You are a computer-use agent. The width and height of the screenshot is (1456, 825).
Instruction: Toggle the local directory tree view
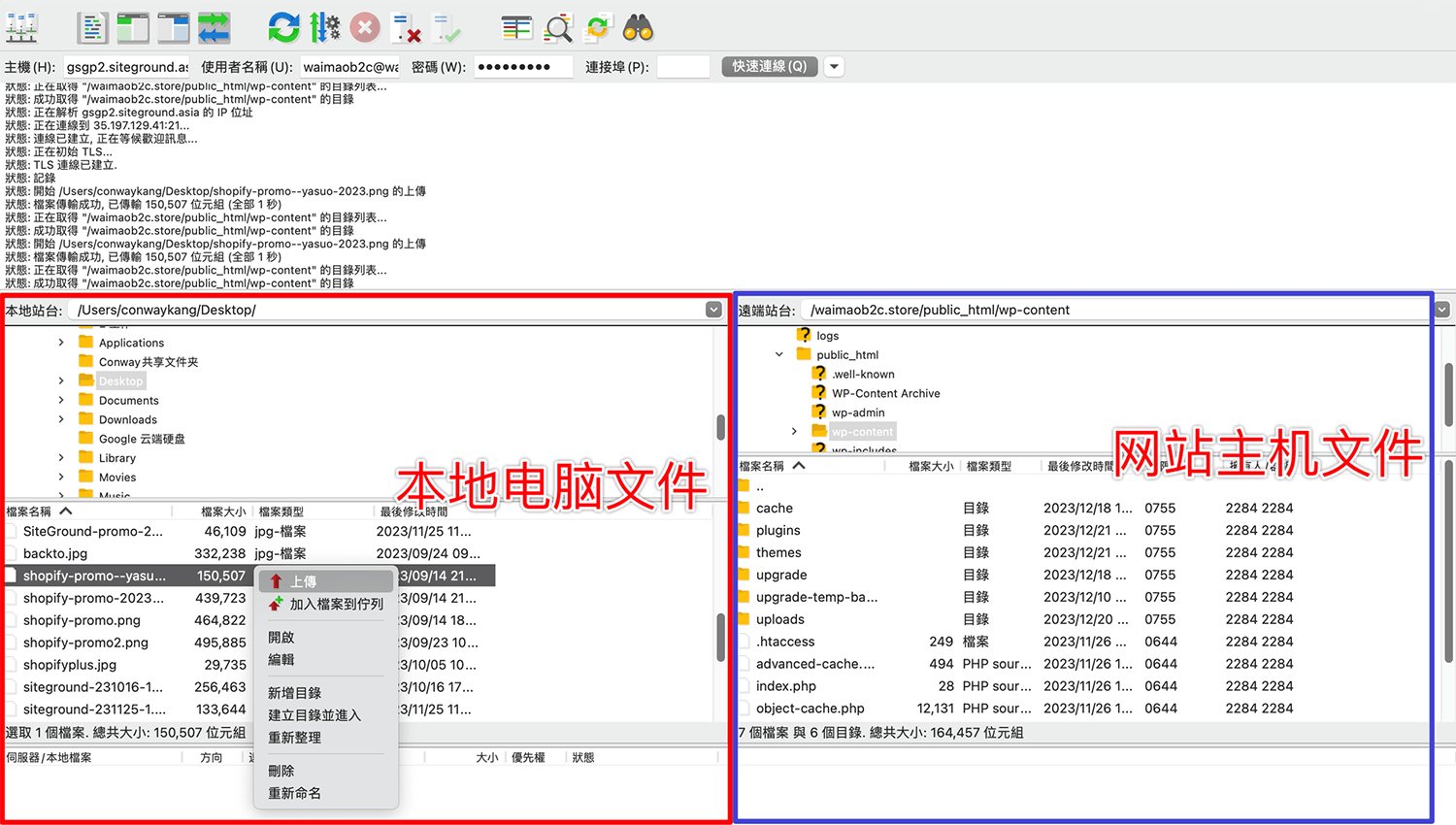click(133, 27)
